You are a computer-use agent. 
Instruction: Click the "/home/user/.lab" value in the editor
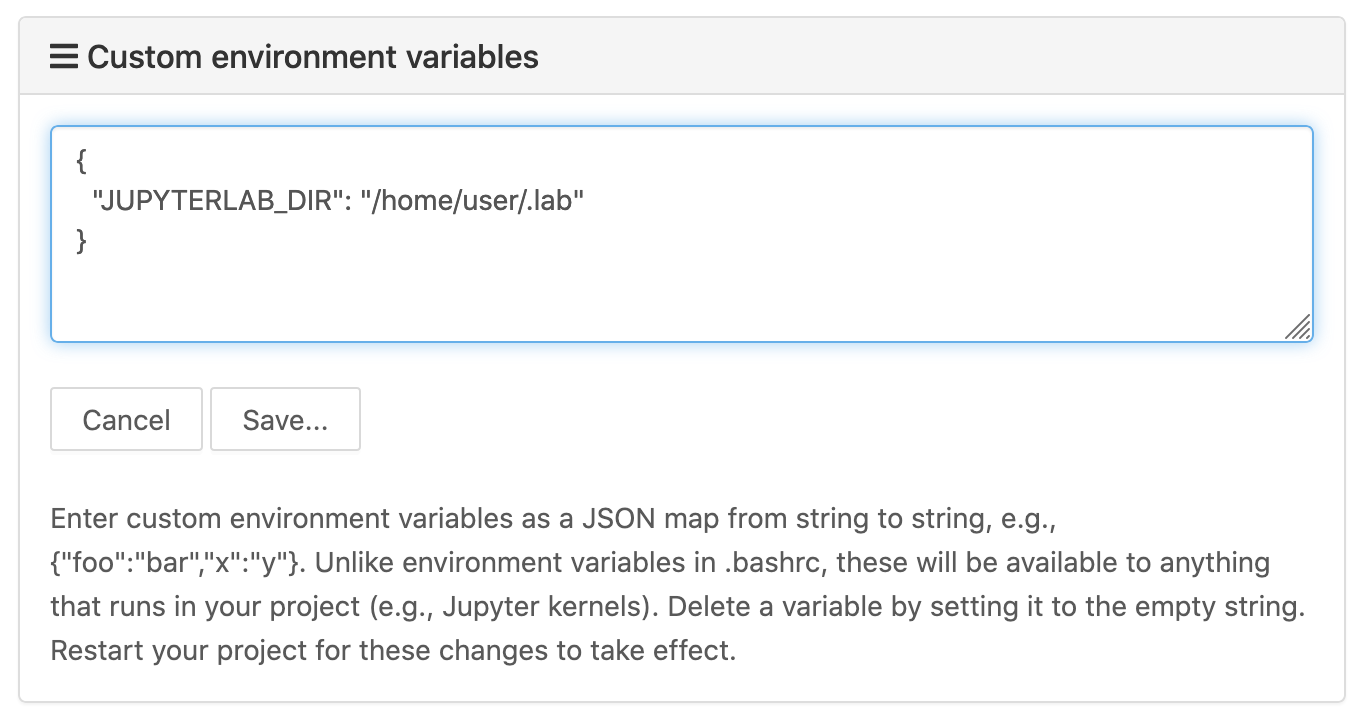[472, 201]
